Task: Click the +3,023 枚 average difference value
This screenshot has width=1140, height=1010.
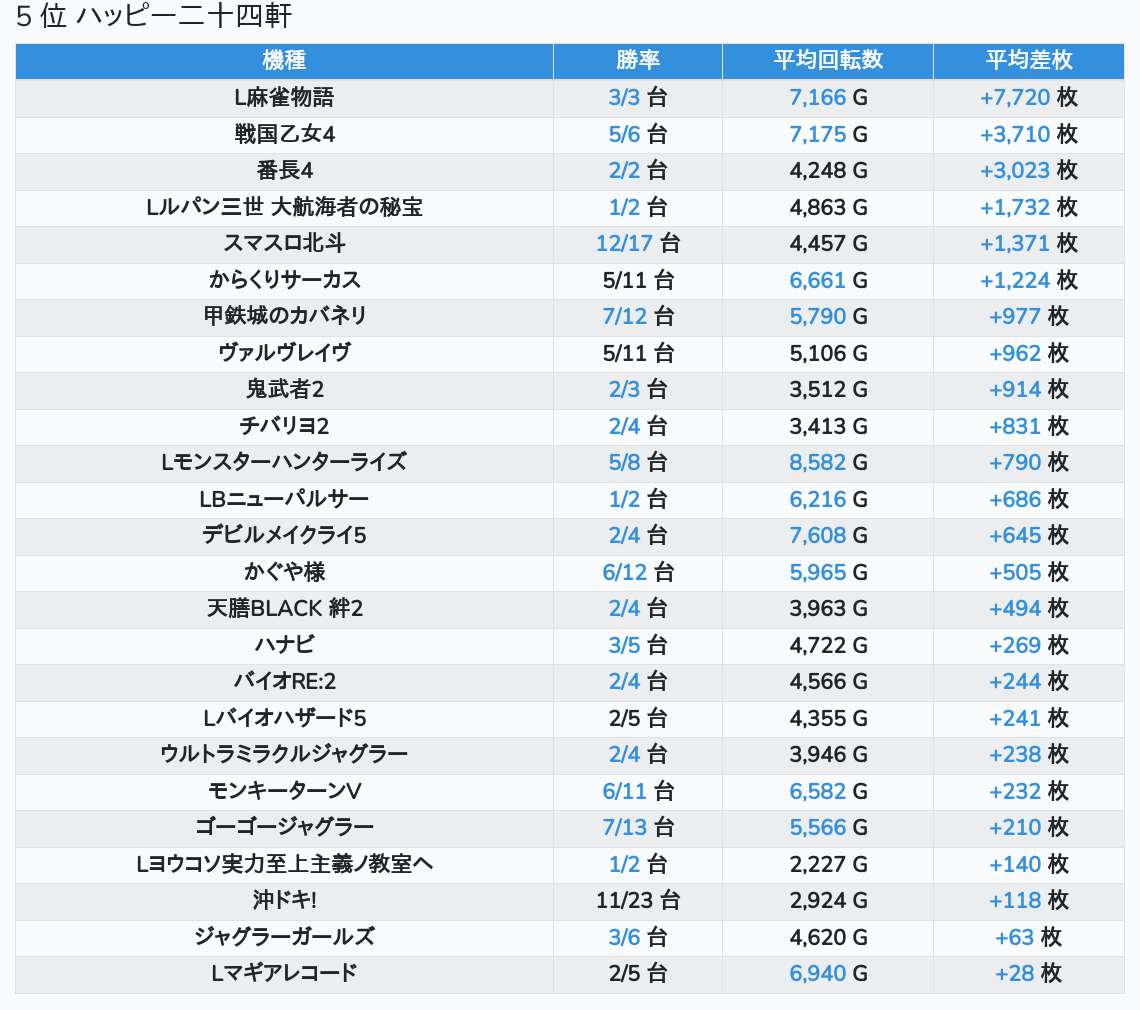Action: [1029, 170]
